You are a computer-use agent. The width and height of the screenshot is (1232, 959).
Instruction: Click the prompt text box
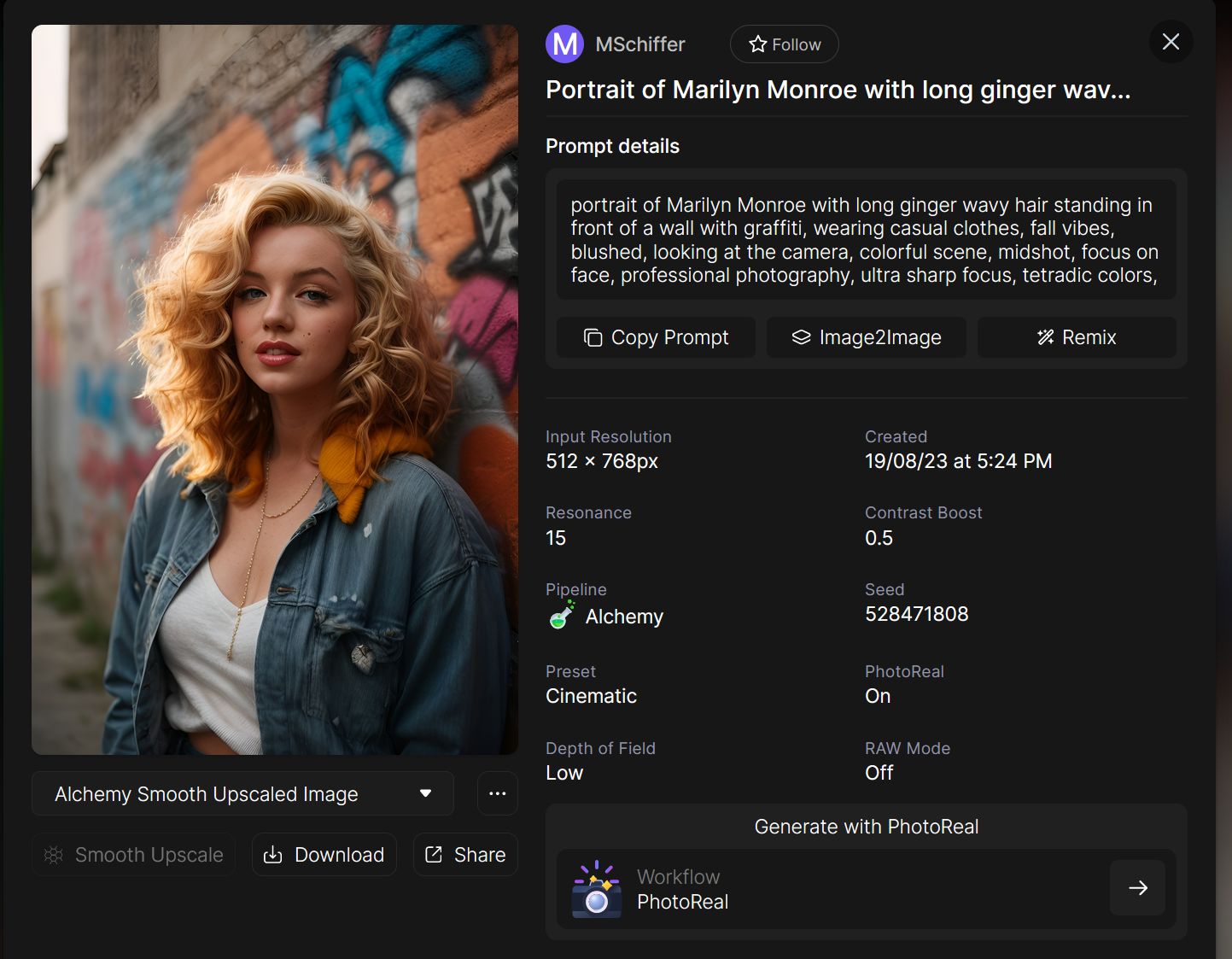[x=866, y=240]
